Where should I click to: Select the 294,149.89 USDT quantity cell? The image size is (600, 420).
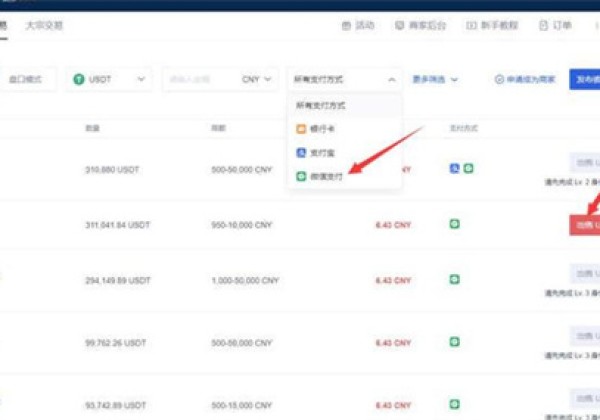click(118, 281)
